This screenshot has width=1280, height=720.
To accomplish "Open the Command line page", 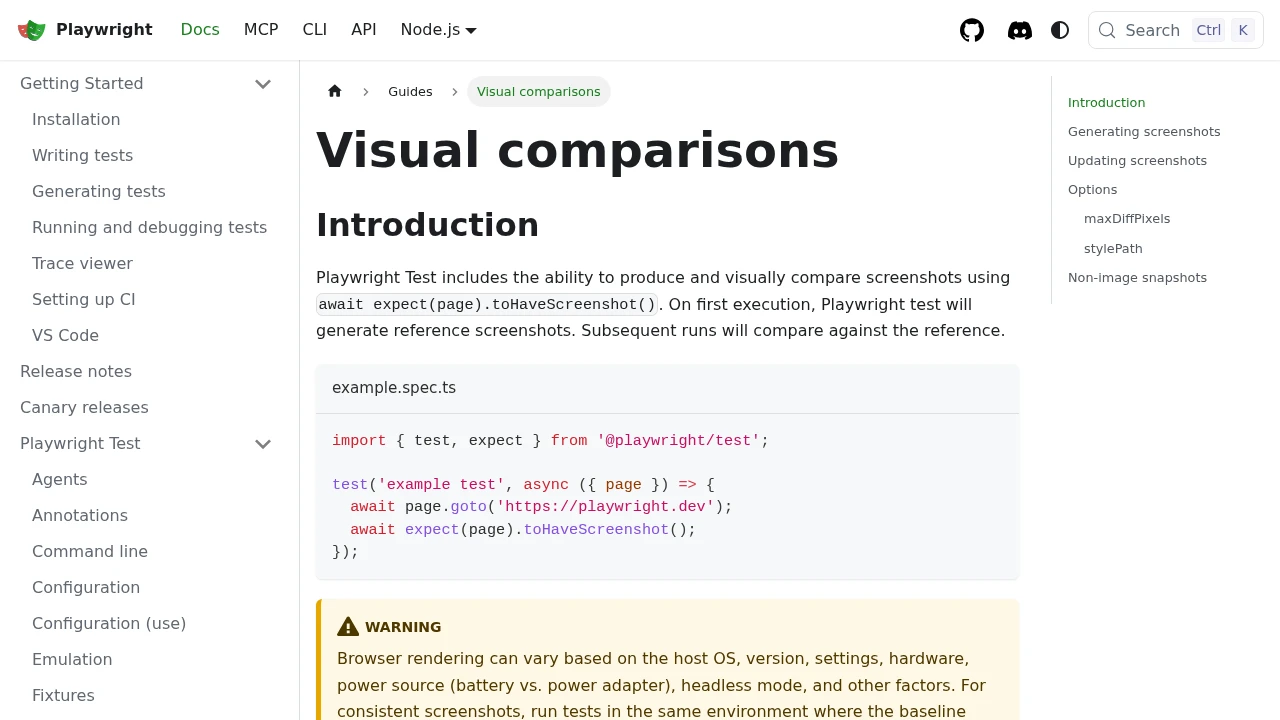I will [x=90, y=552].
